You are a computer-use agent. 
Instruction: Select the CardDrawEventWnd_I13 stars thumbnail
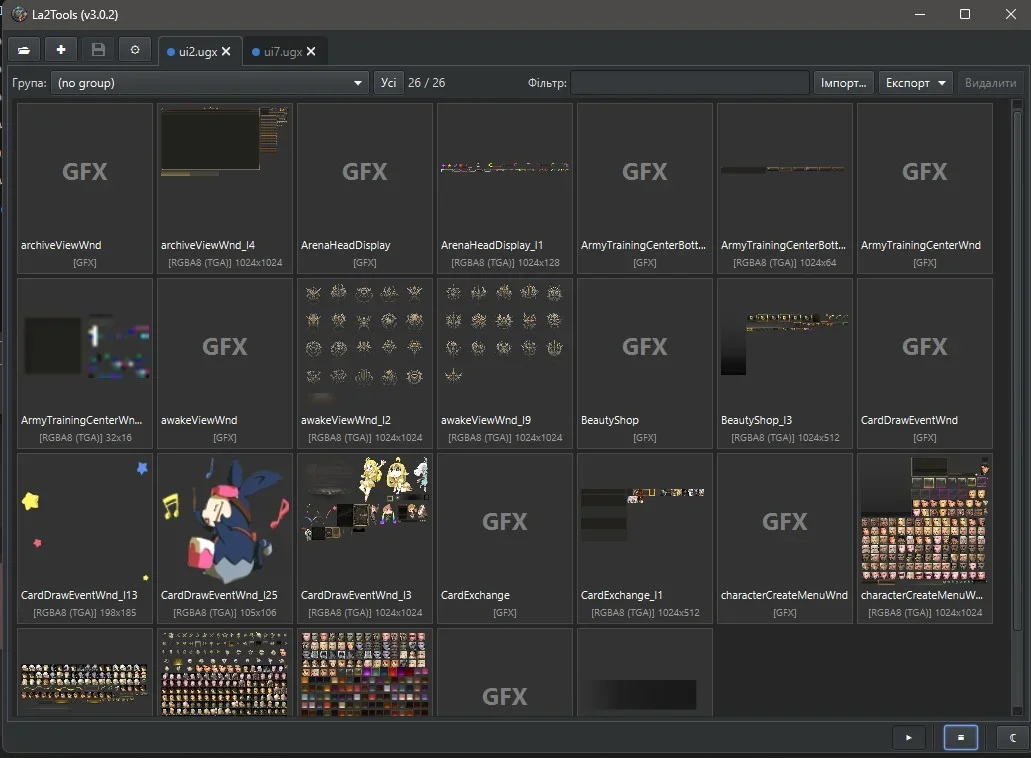pos(85,538)
